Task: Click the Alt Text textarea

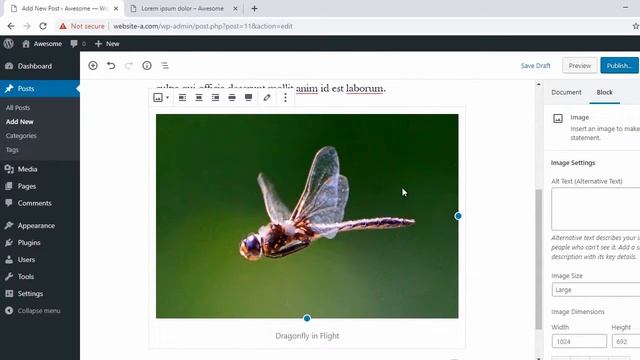Action: (596, 209)
